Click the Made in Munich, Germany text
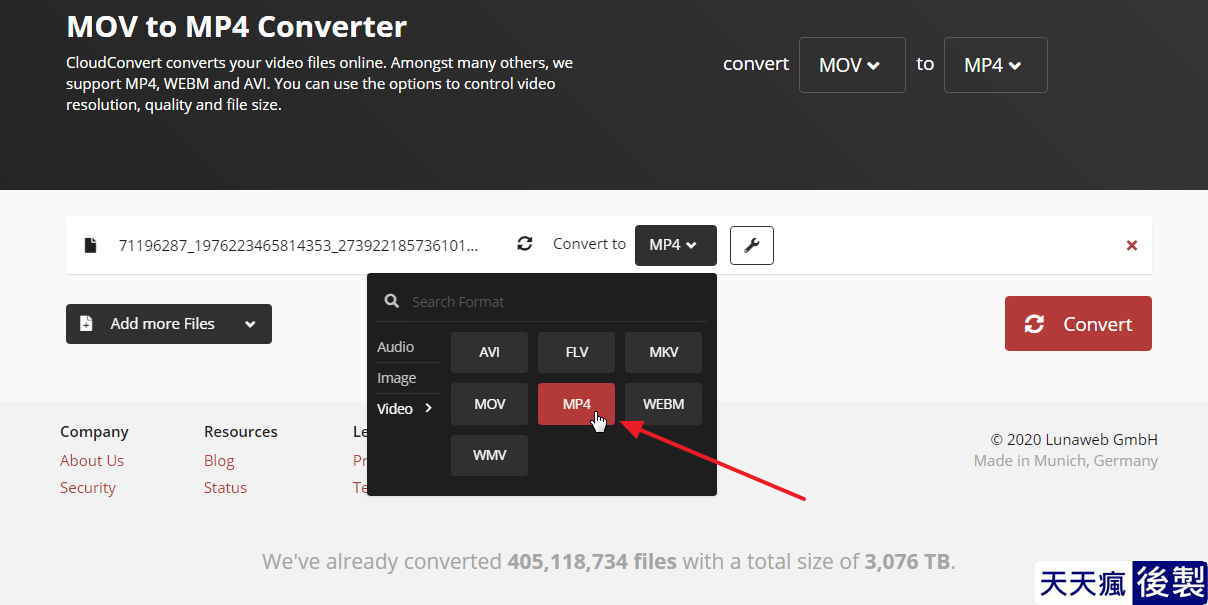The height and width of the screenshot is (605, 1208). 1066,461
